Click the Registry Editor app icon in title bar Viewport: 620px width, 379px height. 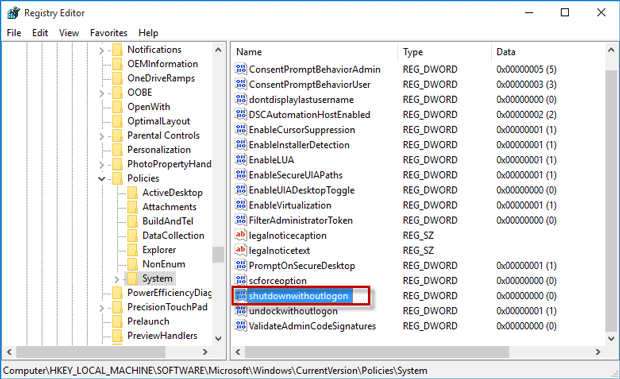[13, 13]
